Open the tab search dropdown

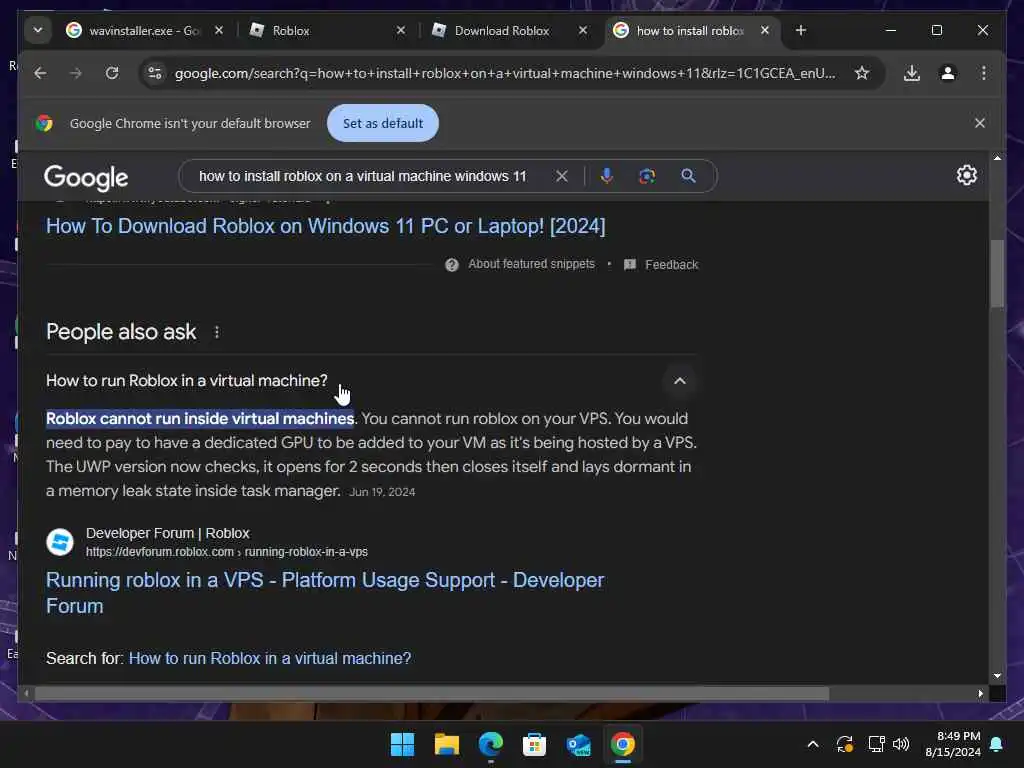[38, 30]
